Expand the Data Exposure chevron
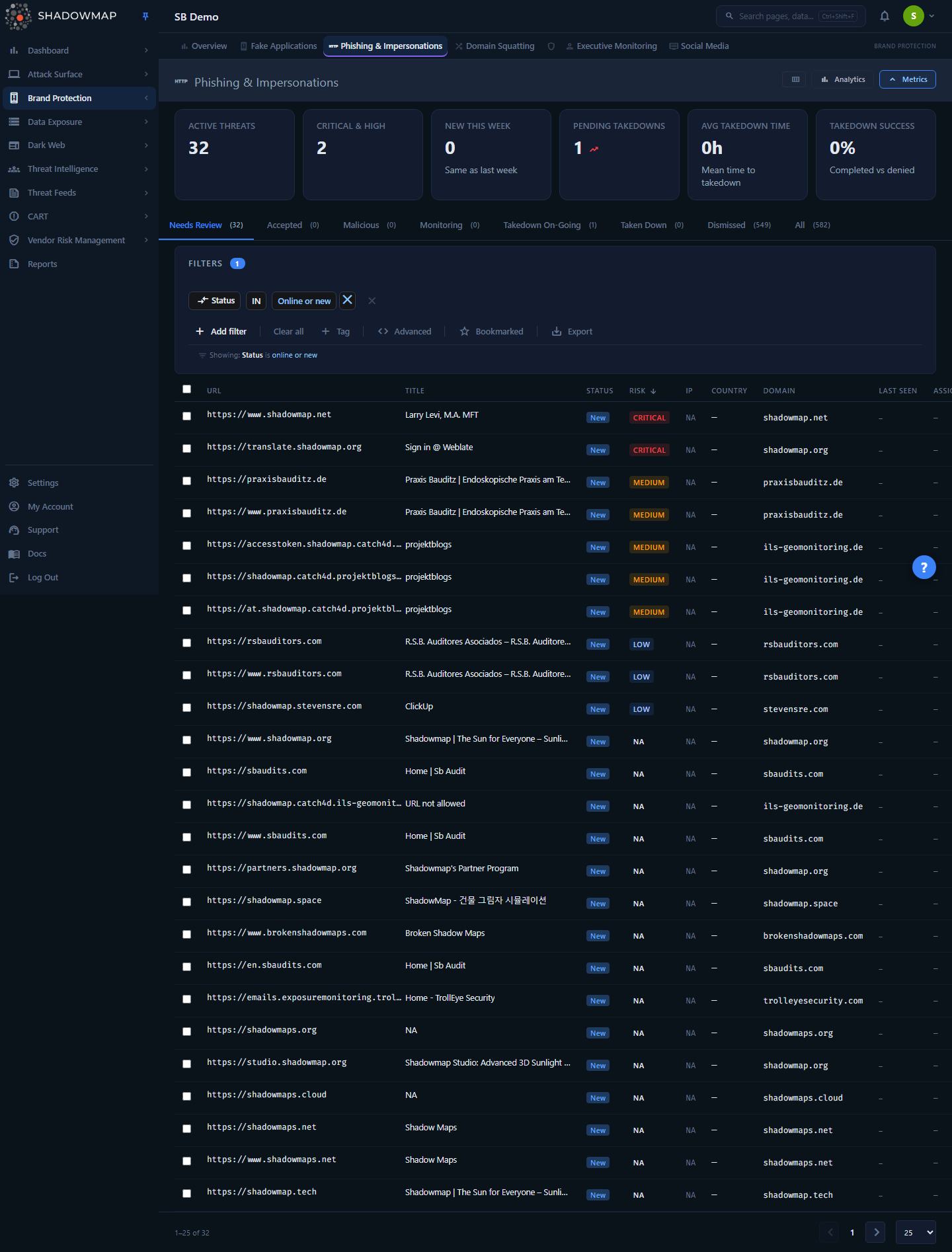The height and width of the screenshot is (1252, 952). [146, 122]
